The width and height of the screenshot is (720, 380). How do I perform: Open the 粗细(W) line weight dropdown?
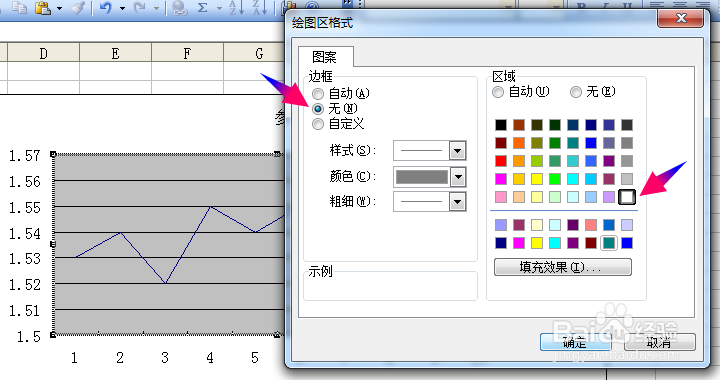(x=457, y=201)
